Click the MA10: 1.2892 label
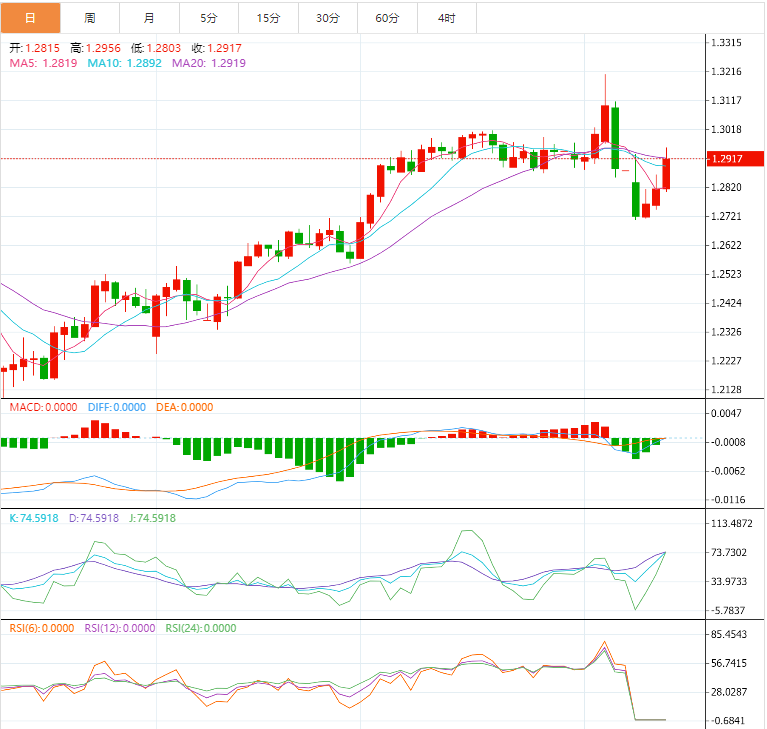The height and width of the screenshot is (729, 767). tap(125, 63)
